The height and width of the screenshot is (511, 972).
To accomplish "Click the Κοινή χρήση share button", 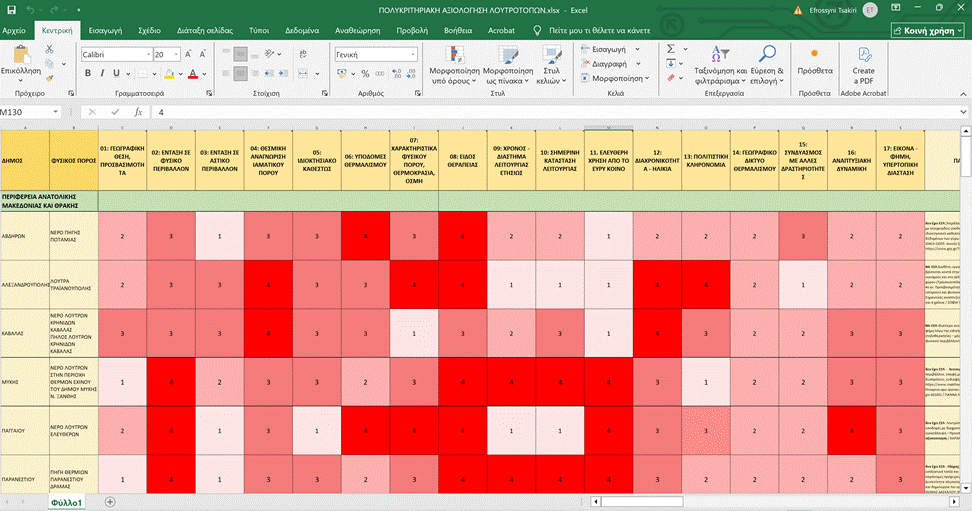I will 928,30.
